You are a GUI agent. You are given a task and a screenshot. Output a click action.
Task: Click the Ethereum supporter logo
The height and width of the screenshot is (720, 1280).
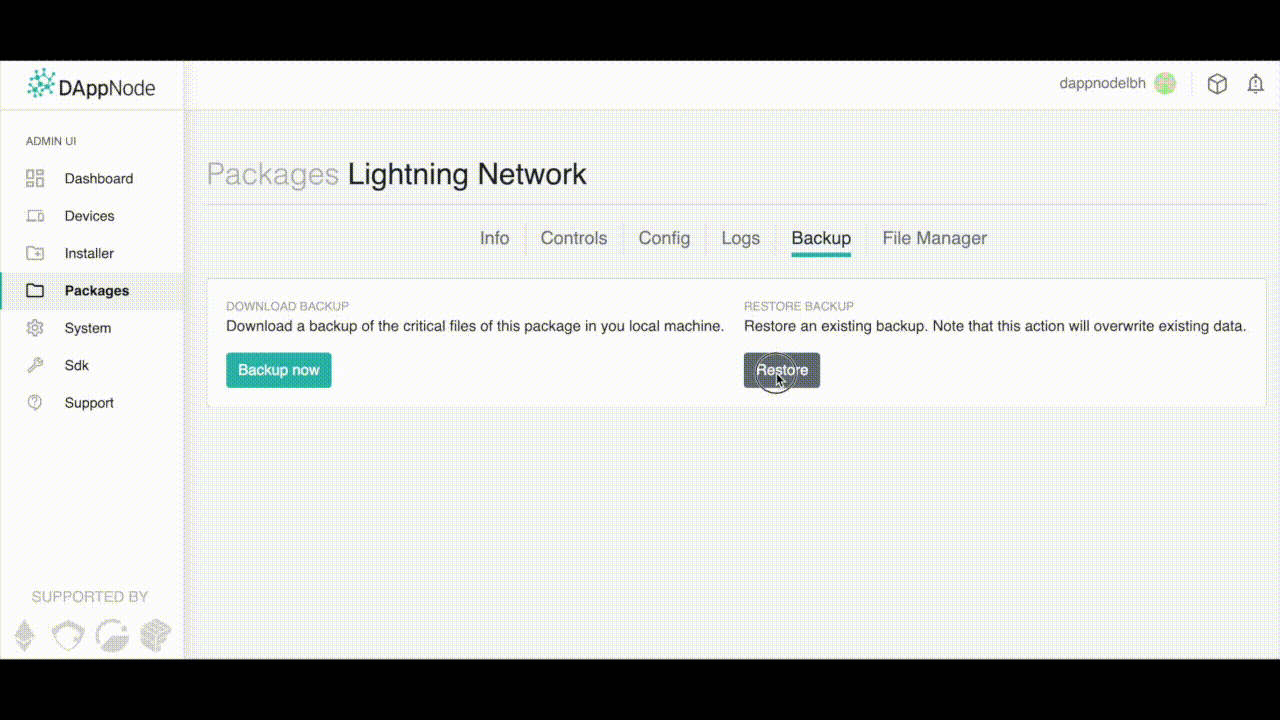(x=24, y=635)
